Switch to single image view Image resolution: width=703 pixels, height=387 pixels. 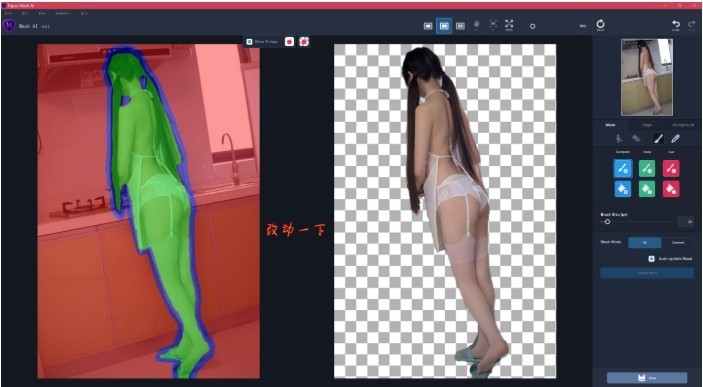[428, 26]
